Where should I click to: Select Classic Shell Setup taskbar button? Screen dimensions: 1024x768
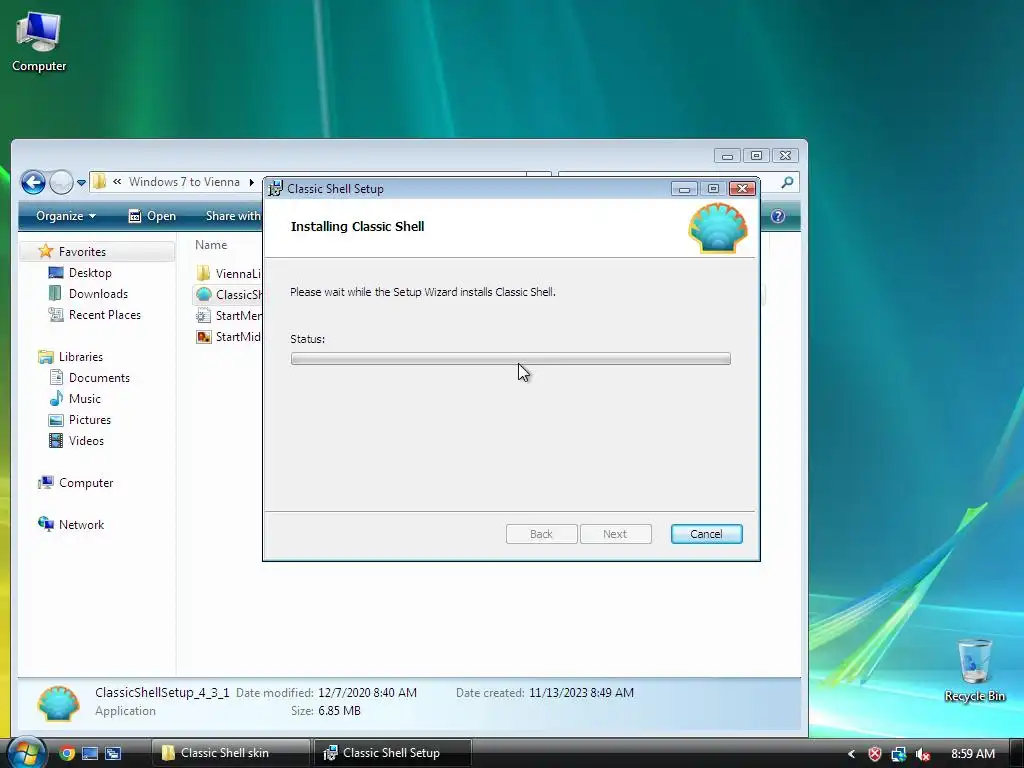pos(392,753)
